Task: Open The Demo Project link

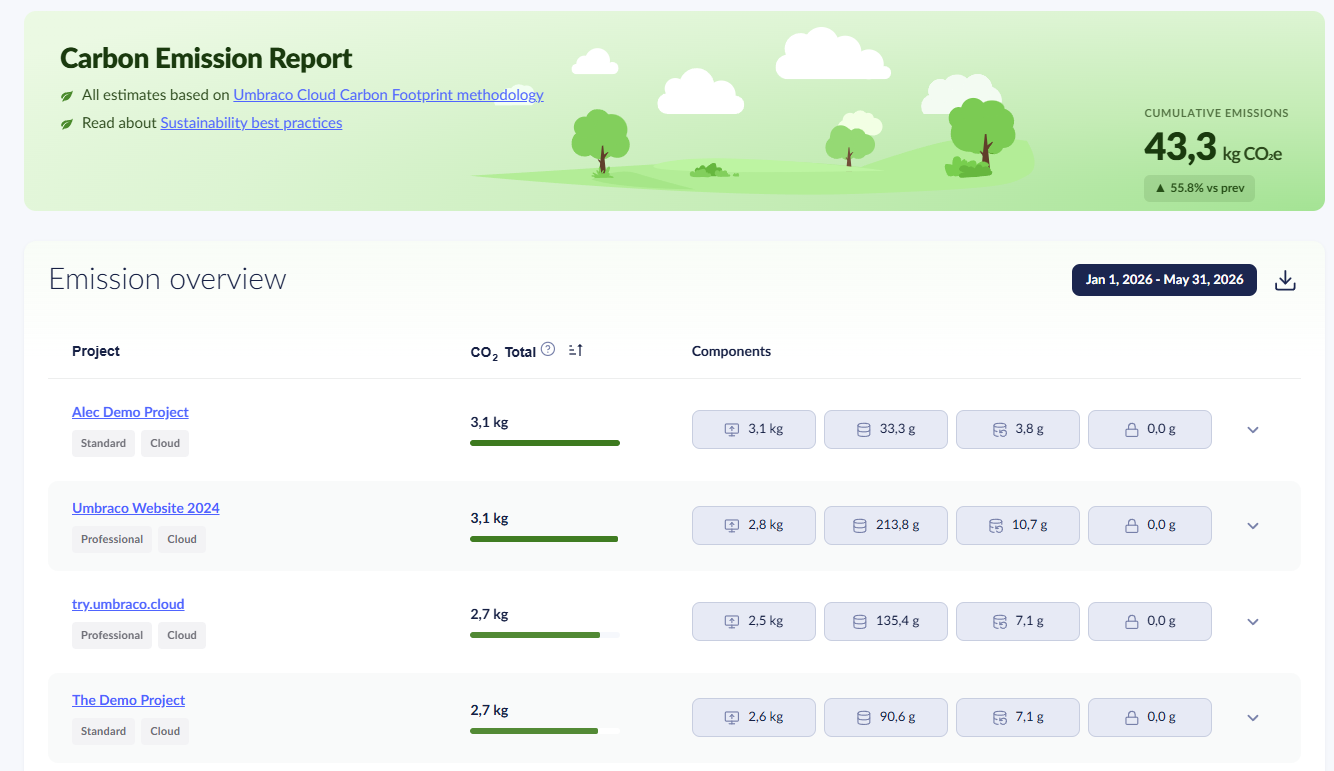Action: click(128, 700)
